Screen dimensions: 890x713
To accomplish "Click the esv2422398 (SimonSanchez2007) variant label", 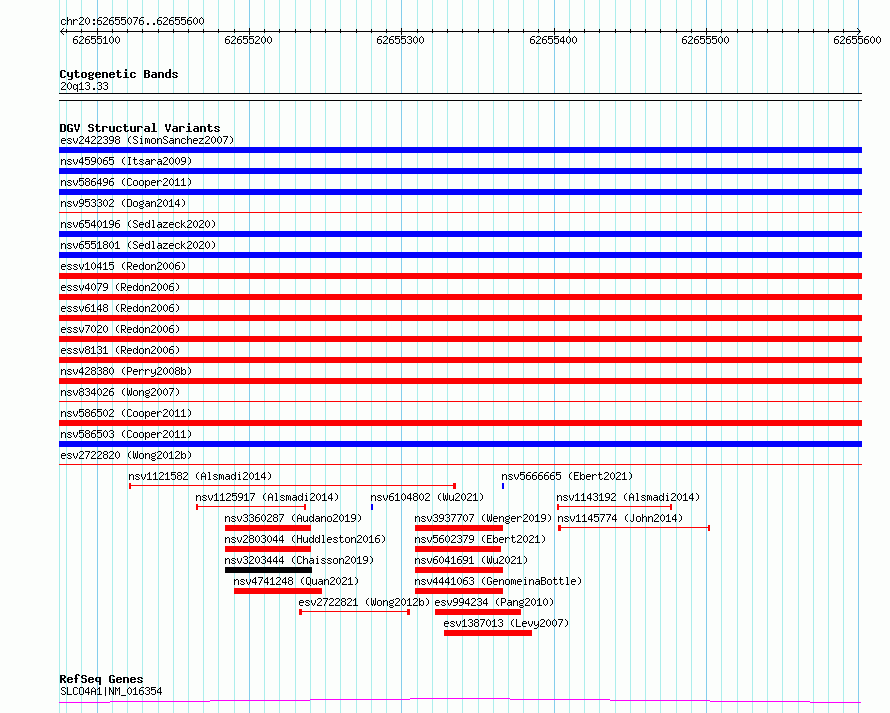I will [x=147, y=140].
